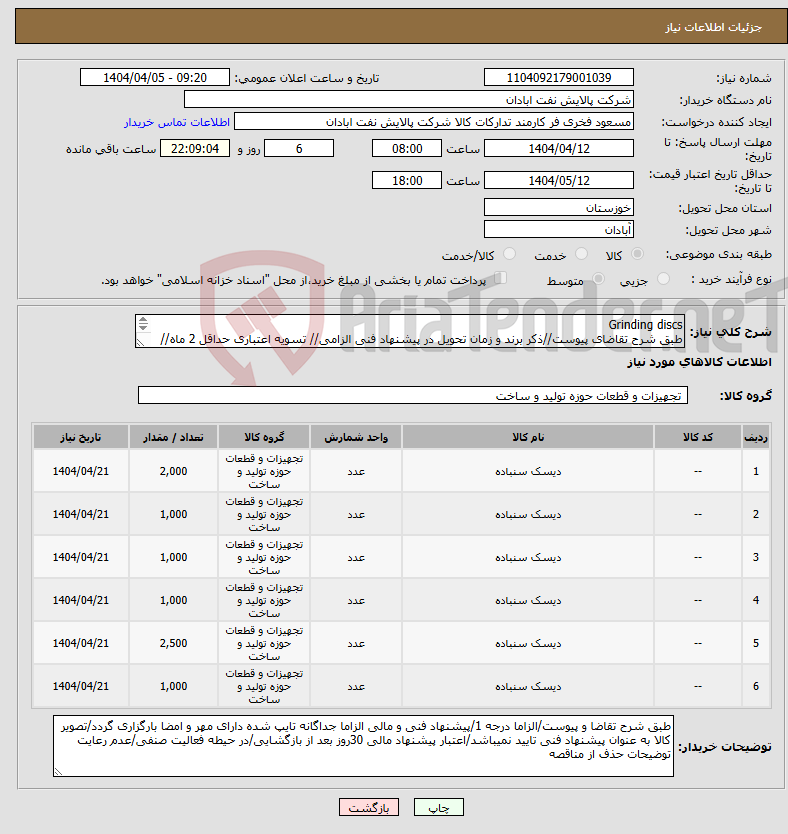
Task: Click quantity 2,000 in row 1
Action: point(173,471)
